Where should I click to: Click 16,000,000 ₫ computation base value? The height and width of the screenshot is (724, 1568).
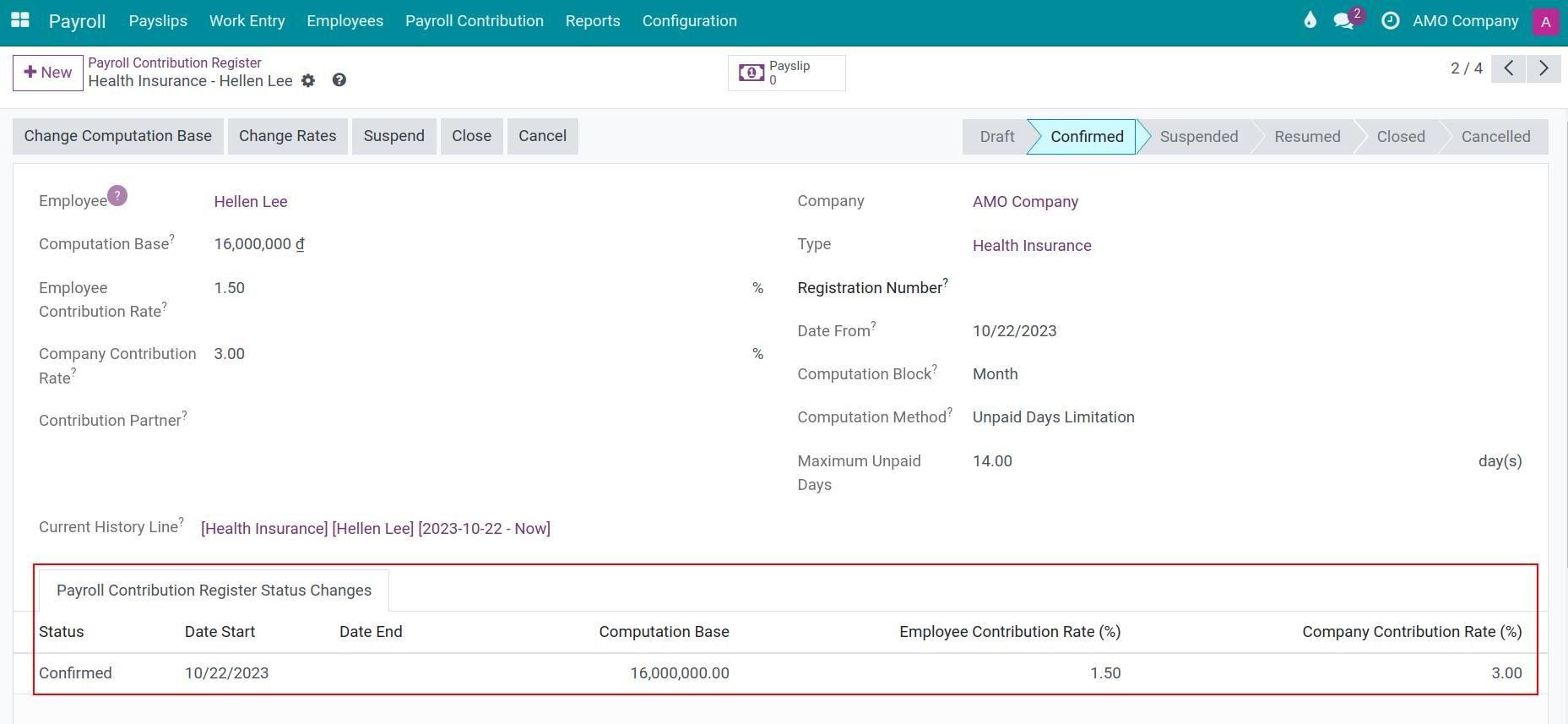[x=259, y=244]
